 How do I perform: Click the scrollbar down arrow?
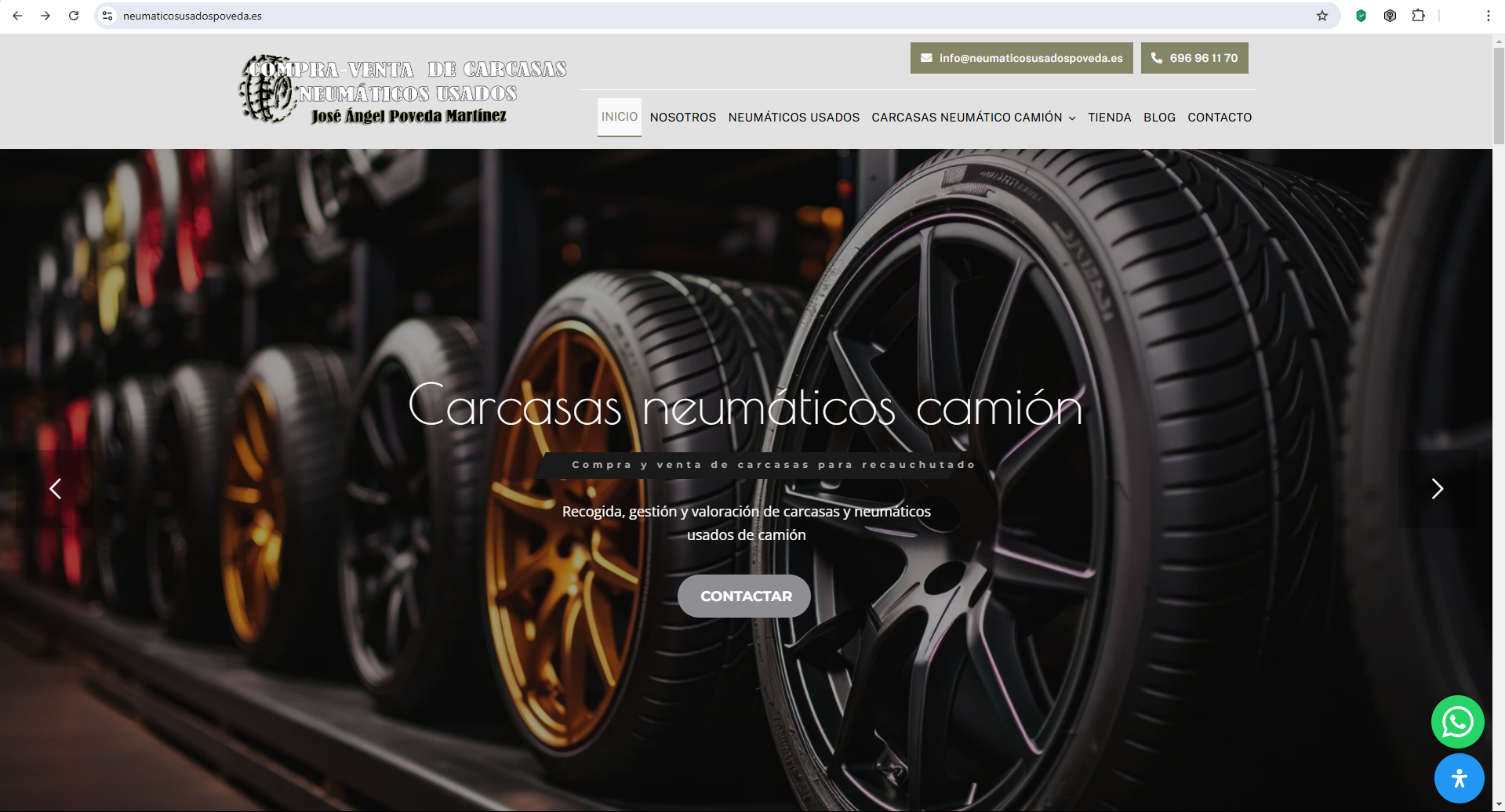pos(1499,805)
